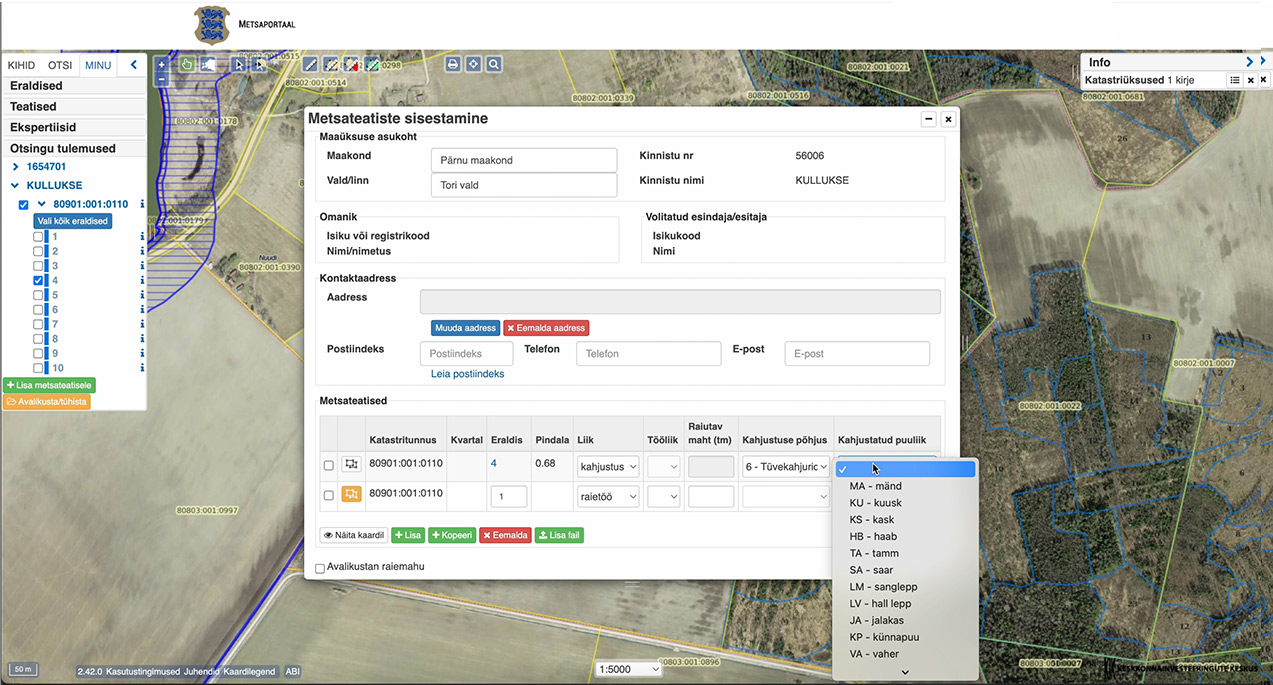The width and height of the screenshot is (1273, 685).
Task: Click the orange geometry icon in second row
Action: pyautogui.click(x=351, y=494)
